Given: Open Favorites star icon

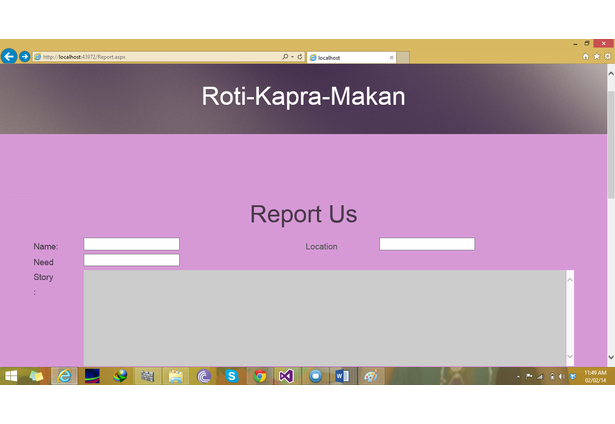Looking at the screenshot, I should pyautogui.click(x=597, y=56).
